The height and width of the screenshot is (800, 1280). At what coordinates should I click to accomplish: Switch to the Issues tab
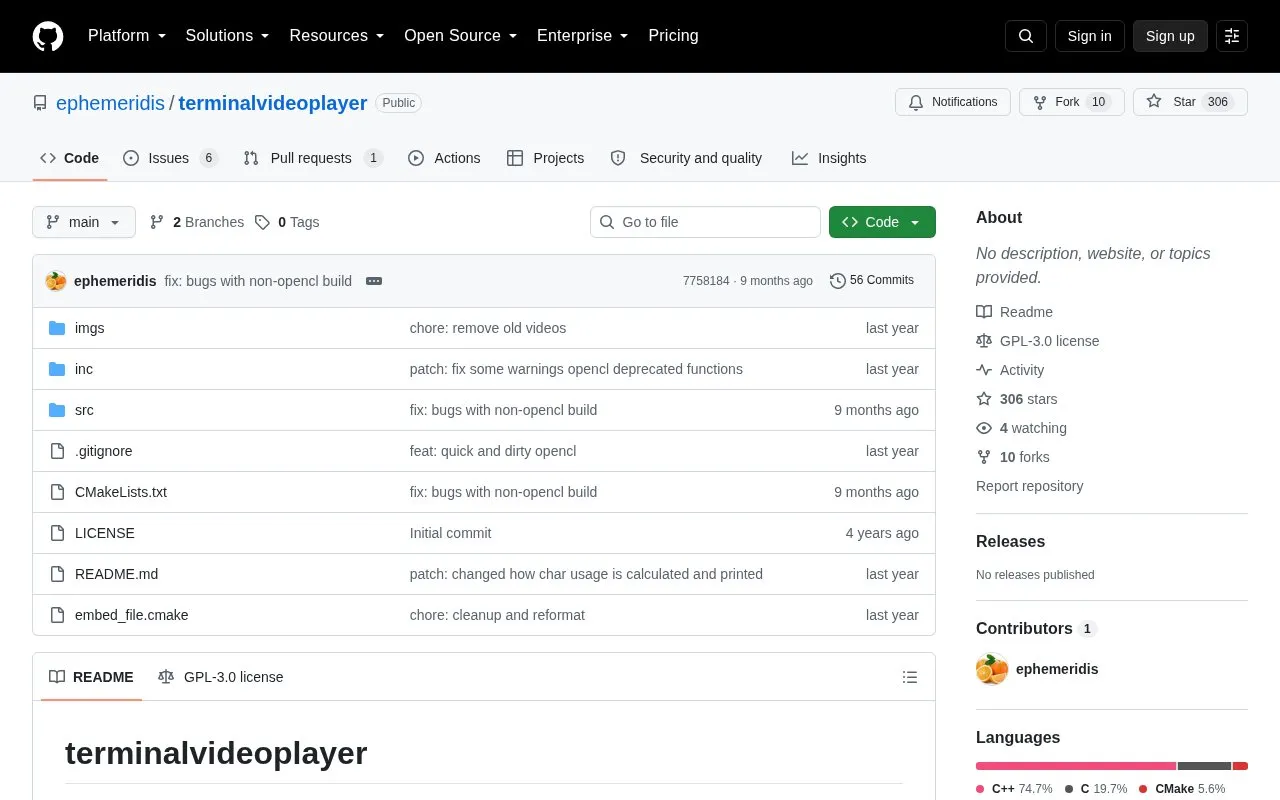click(x=170, y=158)
